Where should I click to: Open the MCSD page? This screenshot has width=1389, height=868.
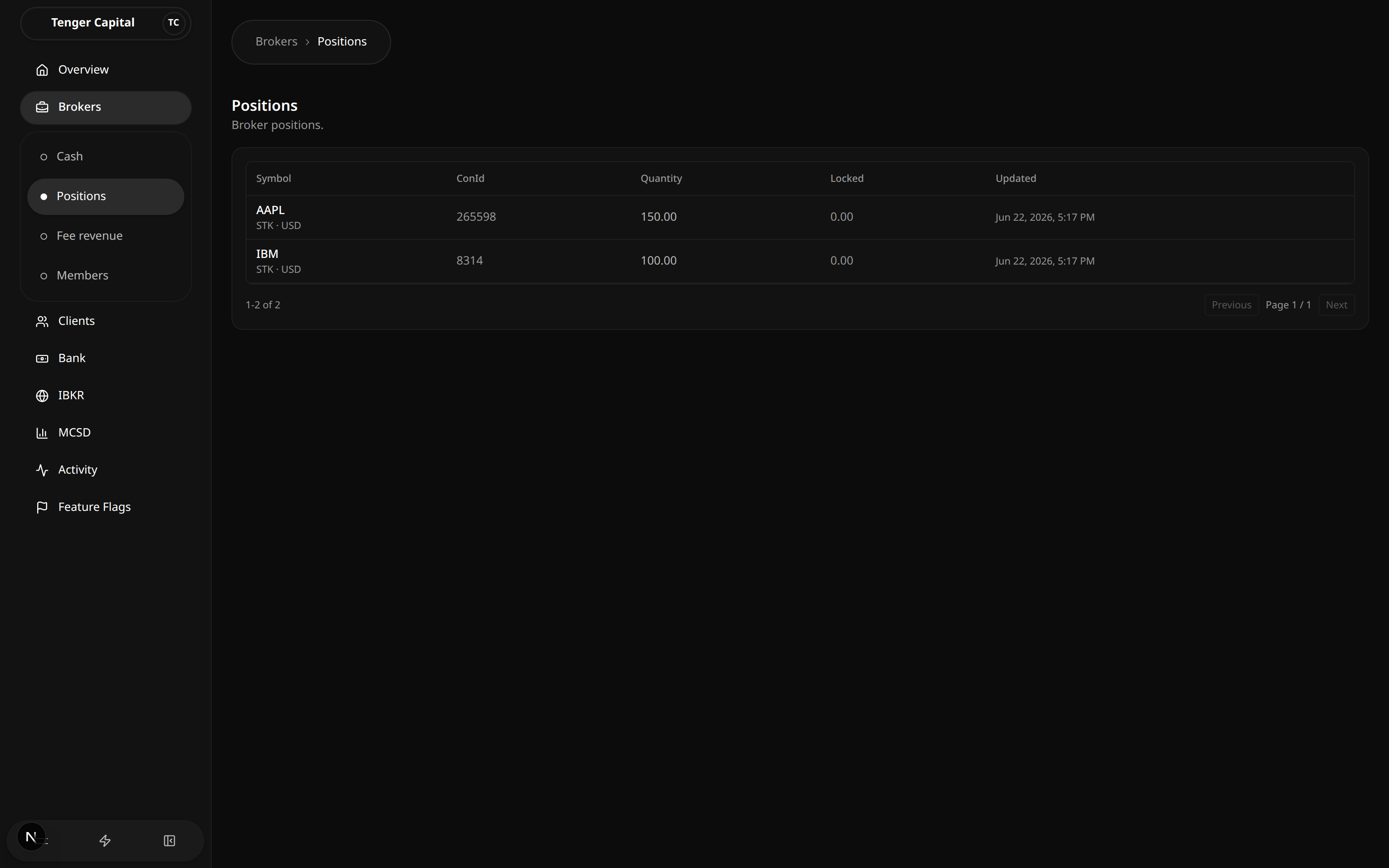[105, 433]
